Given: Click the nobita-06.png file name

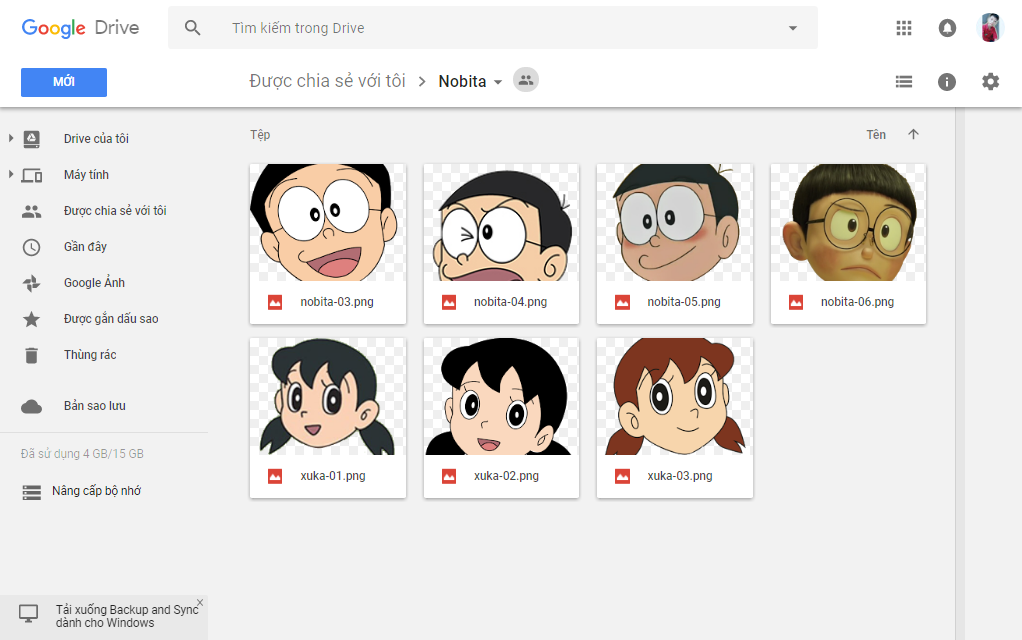Looking at the screenshot, I should pyautogui.click(x=857, y=302).
